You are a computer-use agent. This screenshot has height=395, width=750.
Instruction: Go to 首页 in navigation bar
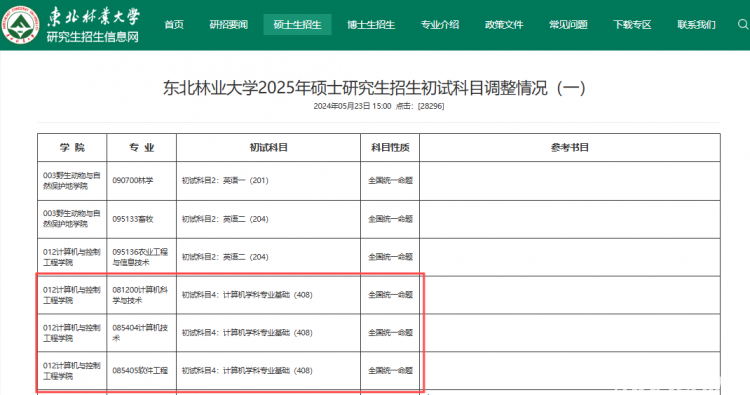[x=174, y=25]
